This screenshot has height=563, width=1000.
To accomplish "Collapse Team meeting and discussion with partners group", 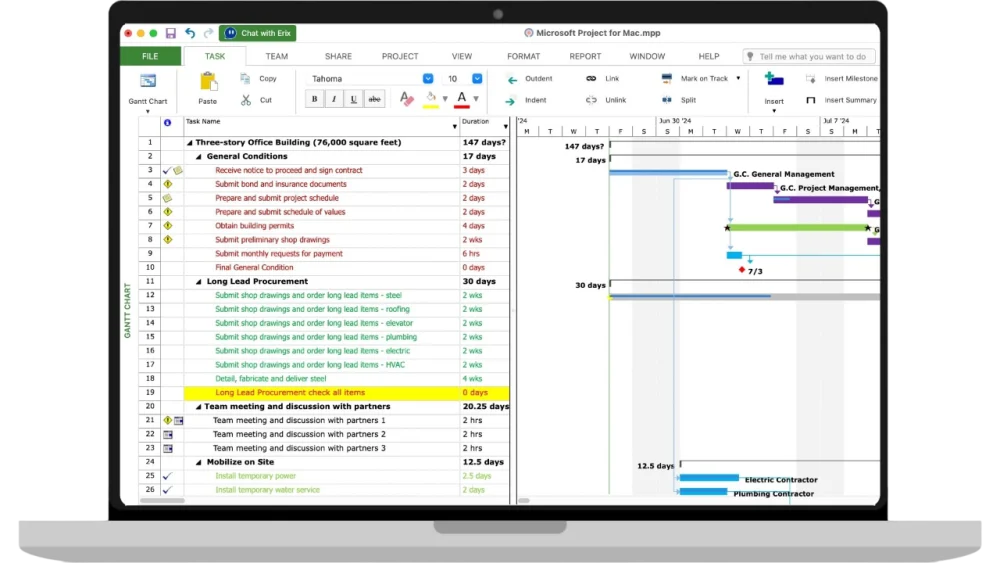I will click(198, 407).
